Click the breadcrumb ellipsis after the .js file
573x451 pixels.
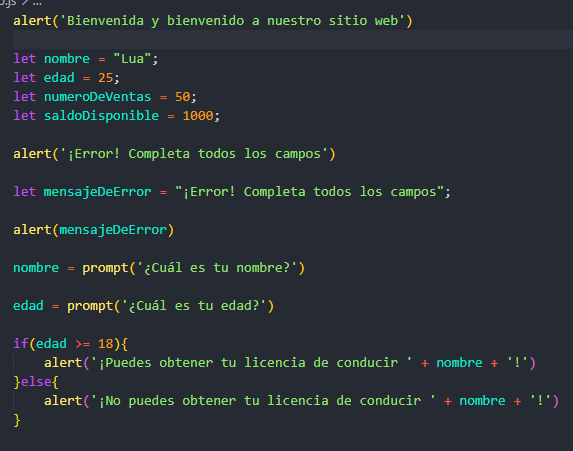(37, 3)
